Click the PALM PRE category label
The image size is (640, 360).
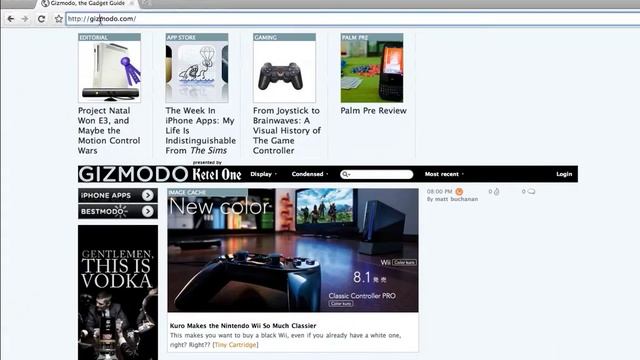click(x=355, y=37)
